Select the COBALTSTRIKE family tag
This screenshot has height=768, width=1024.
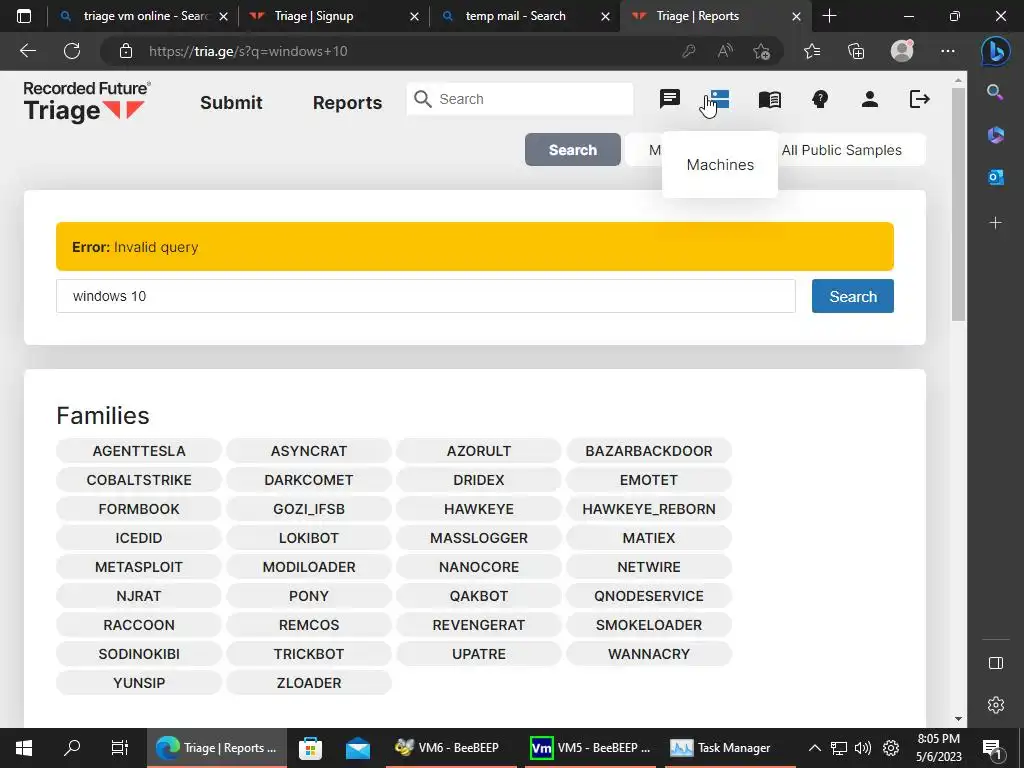click(x=138, y=480)
